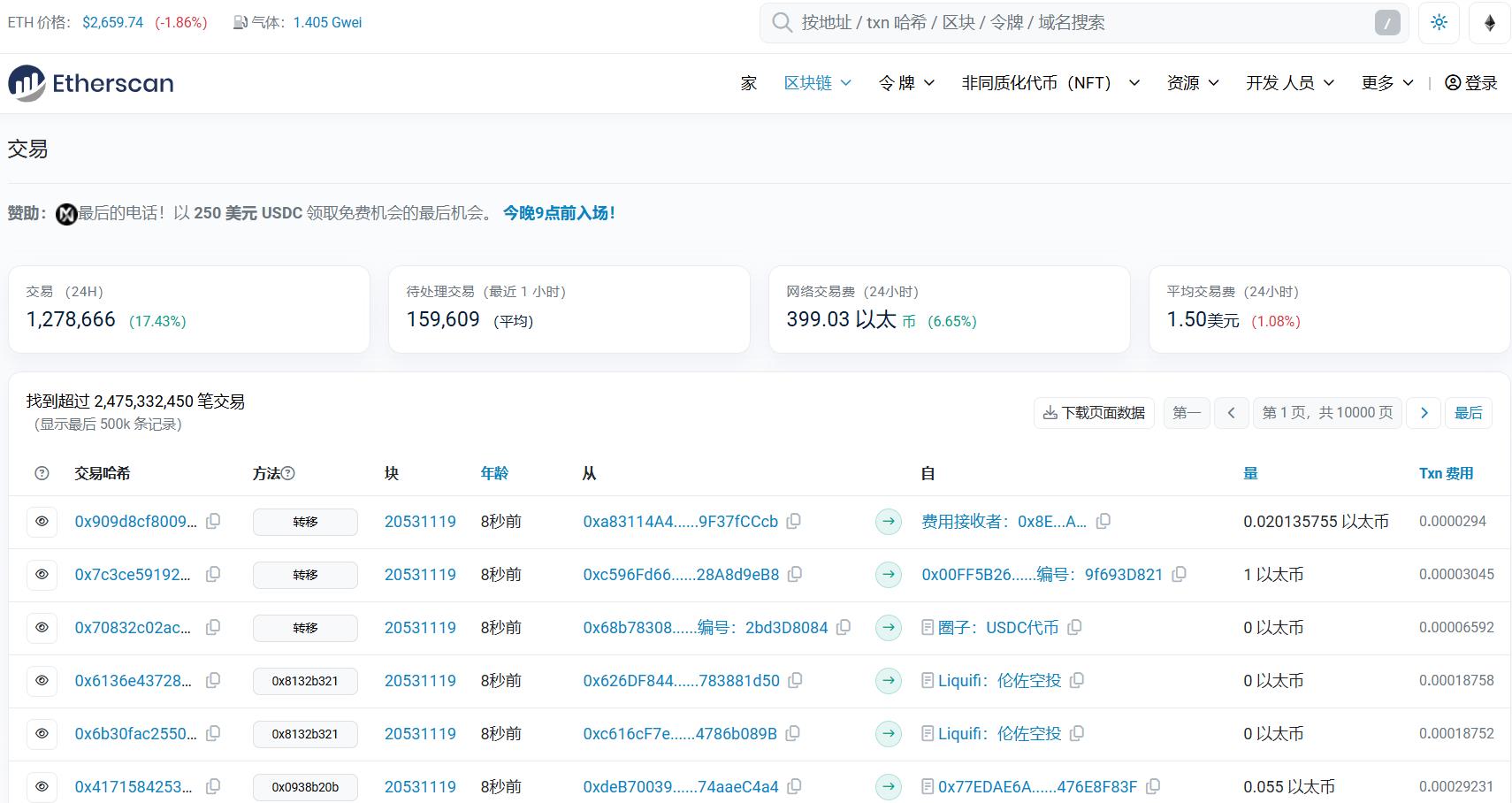Copy transaction hash 0x909d8cf8009
Image resolution: width=1512 pixels, height=803 pixels.
213,522
